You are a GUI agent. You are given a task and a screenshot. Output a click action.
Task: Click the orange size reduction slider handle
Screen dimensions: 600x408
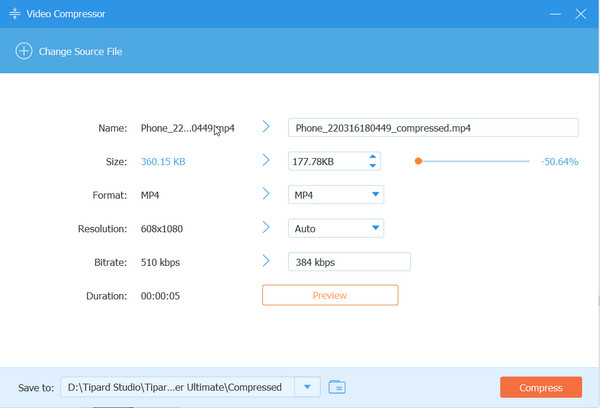tap(418, 161)
